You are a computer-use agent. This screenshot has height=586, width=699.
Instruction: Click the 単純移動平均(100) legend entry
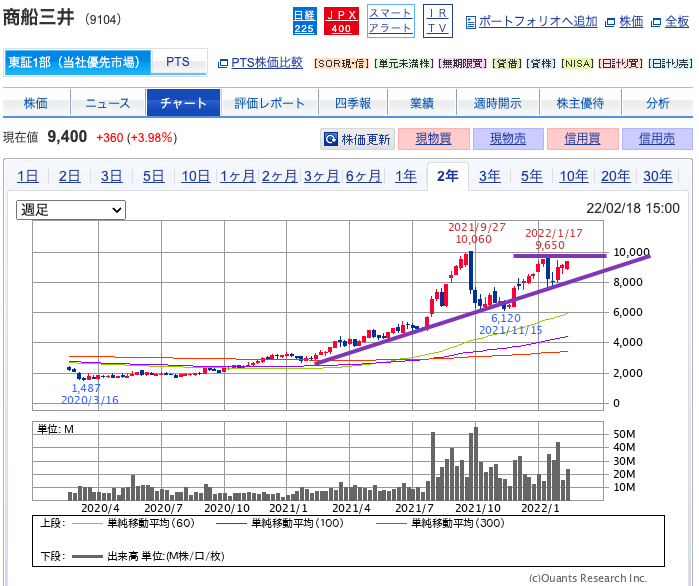[280, 523]
